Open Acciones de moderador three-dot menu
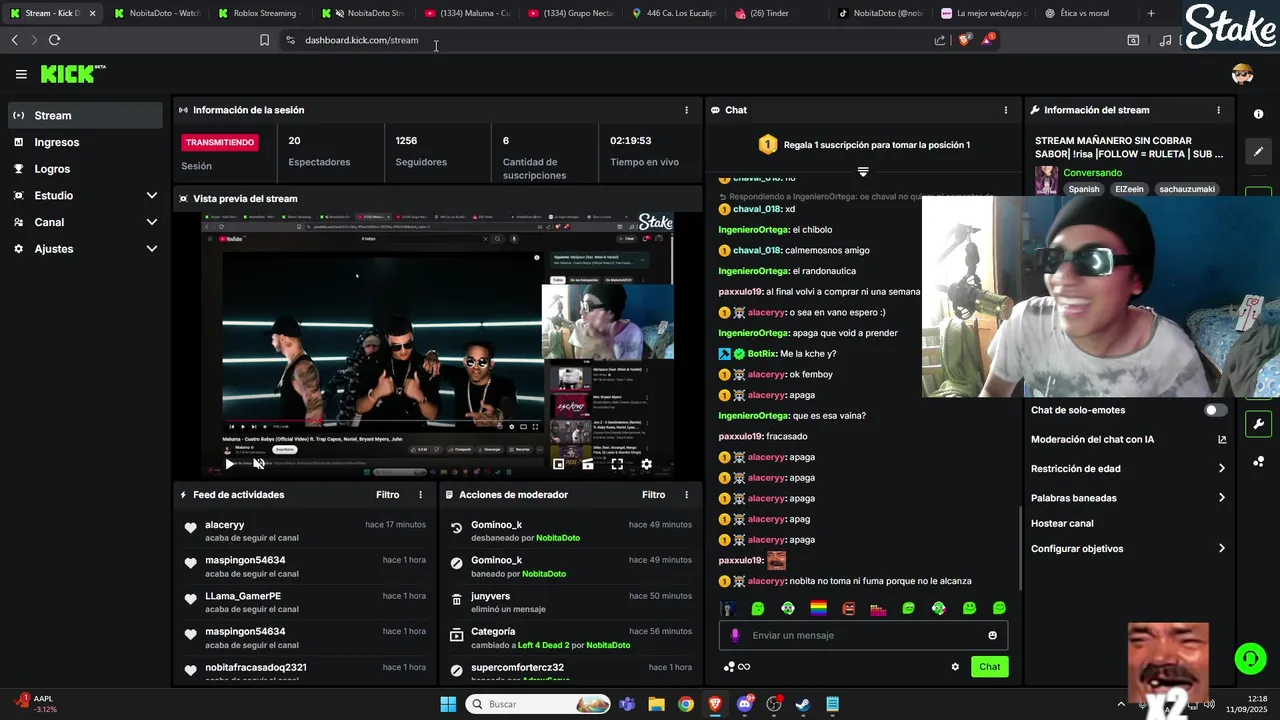The image size is (1280, 720). [686, 495]
